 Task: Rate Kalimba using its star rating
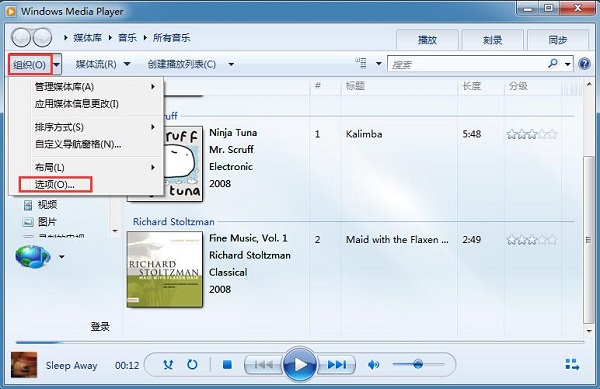pyautogui.click(x=532, y=134)
